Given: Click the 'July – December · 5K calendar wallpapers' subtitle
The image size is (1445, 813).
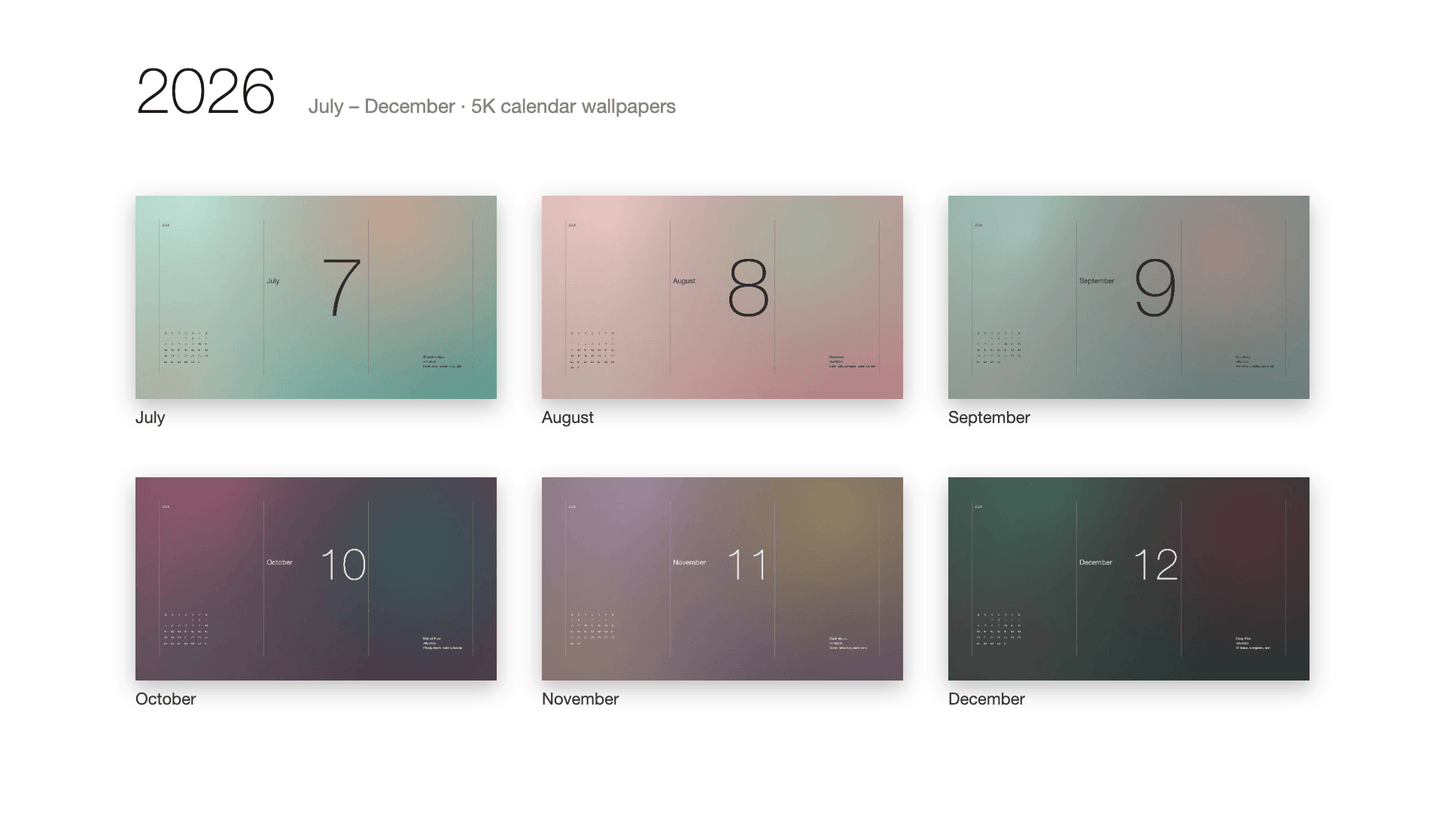Looking at the screenshot, I should [492, 106].
